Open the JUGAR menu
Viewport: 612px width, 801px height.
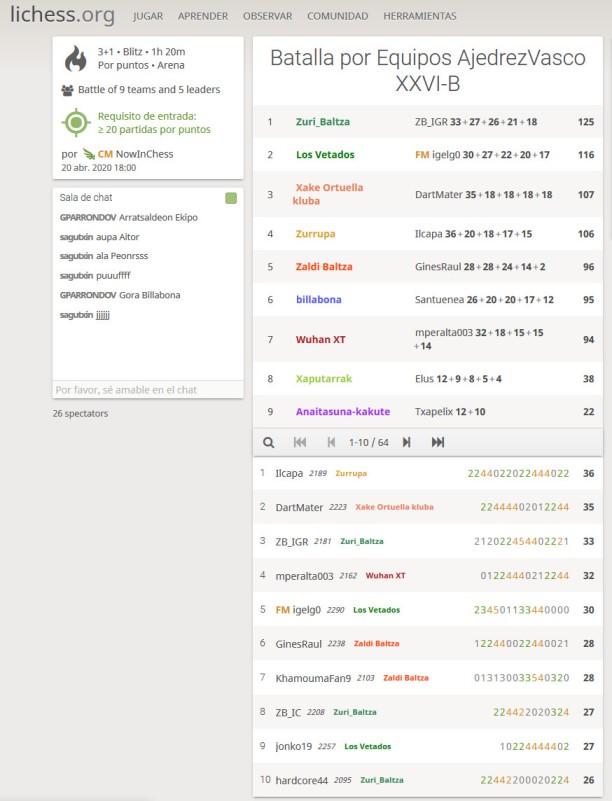coord(148,16)
